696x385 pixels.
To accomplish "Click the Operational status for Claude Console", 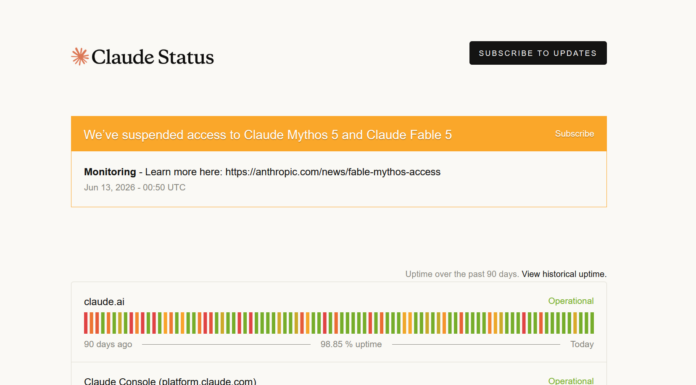I will (x=571, y=381).
